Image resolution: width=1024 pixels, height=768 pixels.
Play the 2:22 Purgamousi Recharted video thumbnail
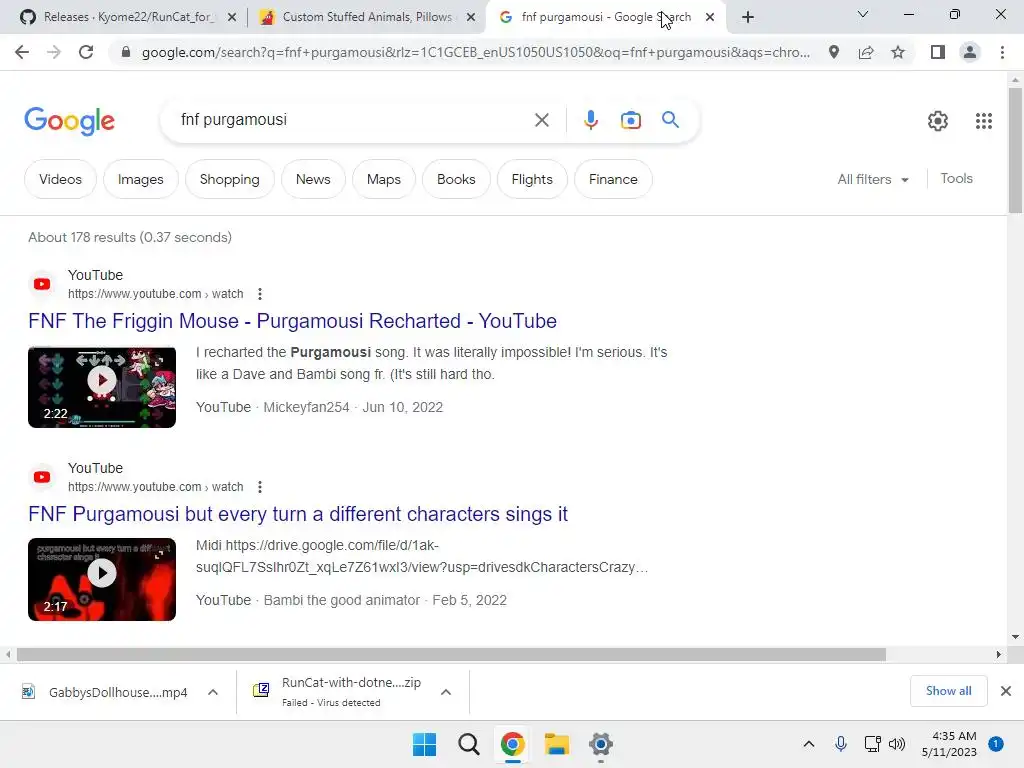tap(102, 387)
